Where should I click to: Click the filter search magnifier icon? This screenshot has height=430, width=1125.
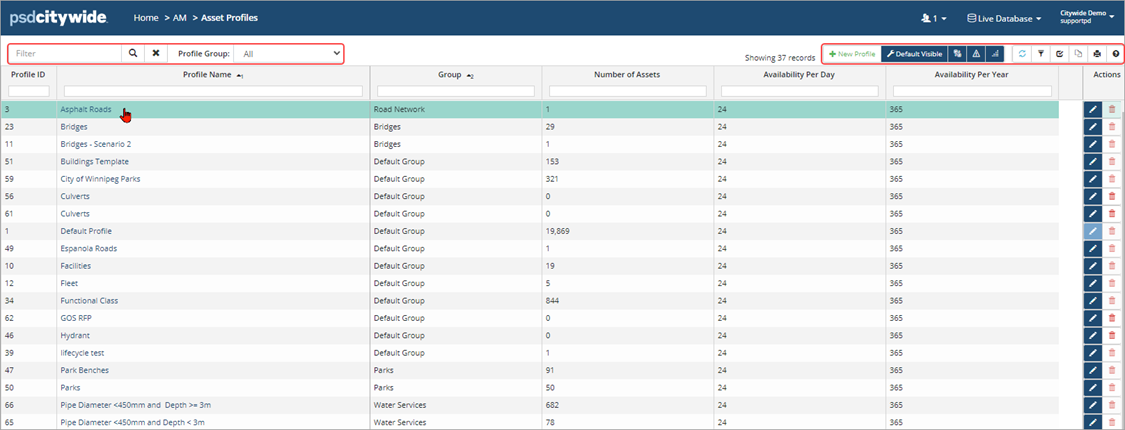point(133,53)
